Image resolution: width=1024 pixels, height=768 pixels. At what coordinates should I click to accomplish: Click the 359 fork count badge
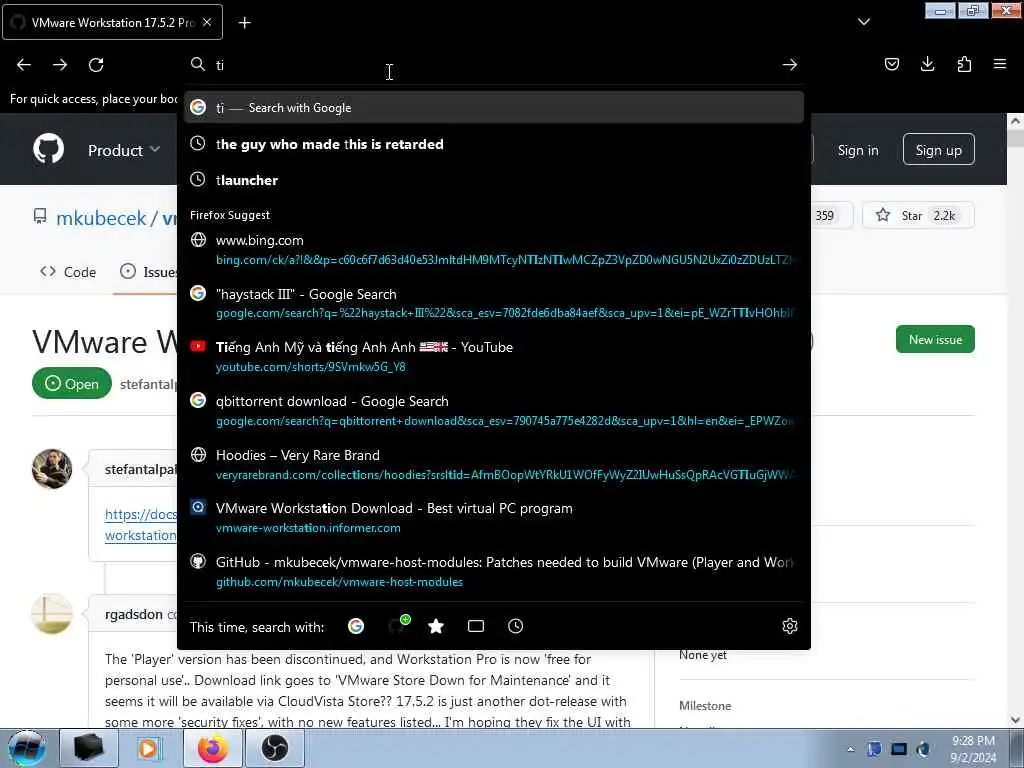[x=824, y=216]
